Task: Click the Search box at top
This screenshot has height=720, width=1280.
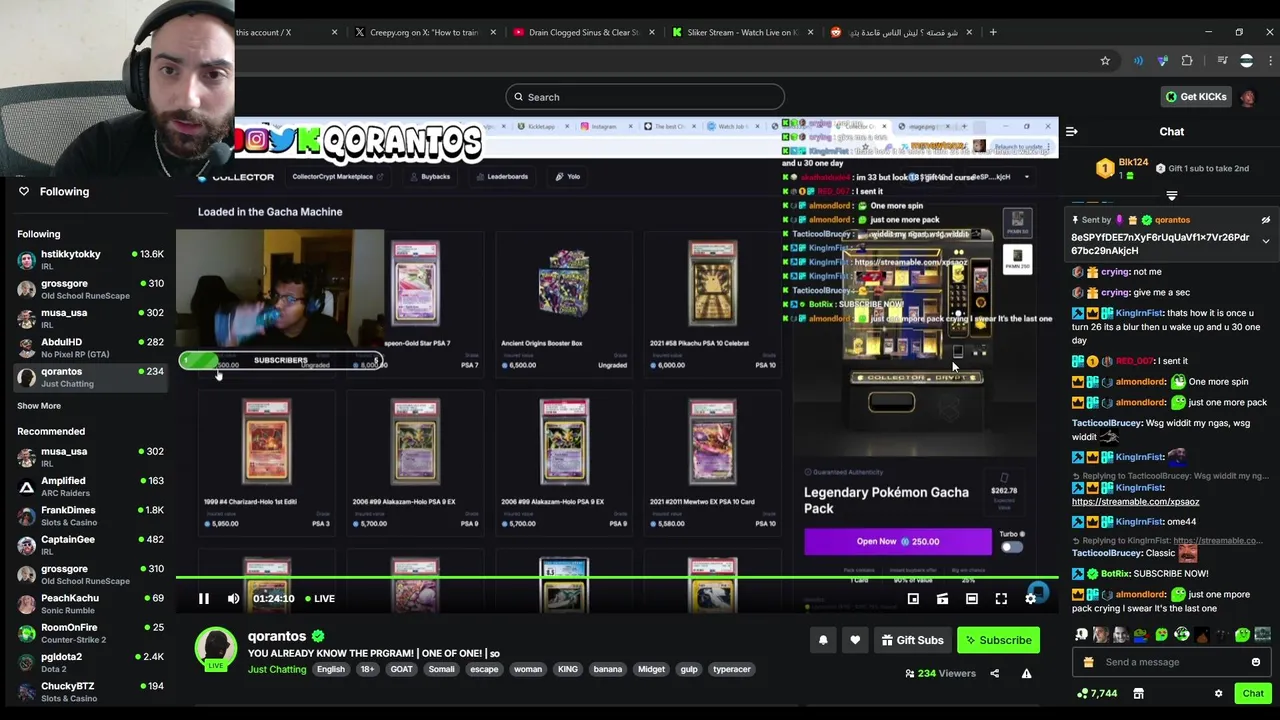Action: pyautogui.click(x=645, y=97)
